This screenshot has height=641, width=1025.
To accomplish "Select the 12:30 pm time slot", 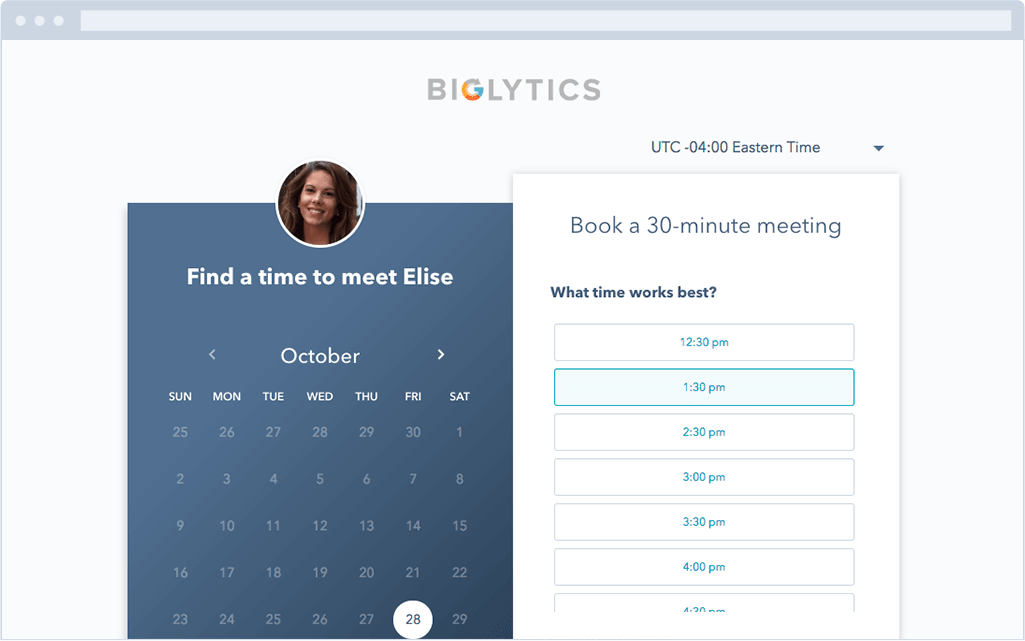I will click(x=704, y=342).
